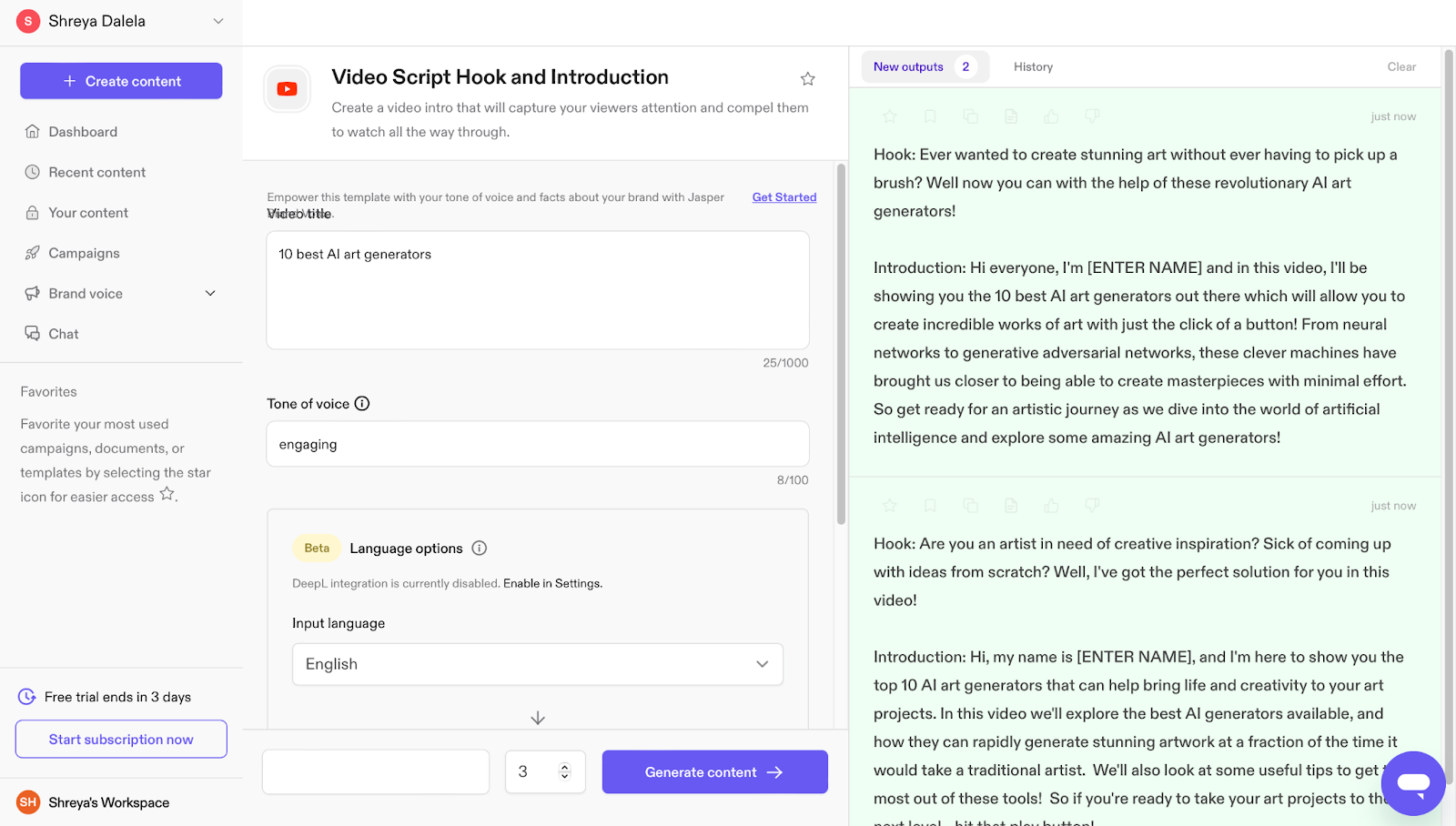Click Generate content button

[x=714, y=772]
